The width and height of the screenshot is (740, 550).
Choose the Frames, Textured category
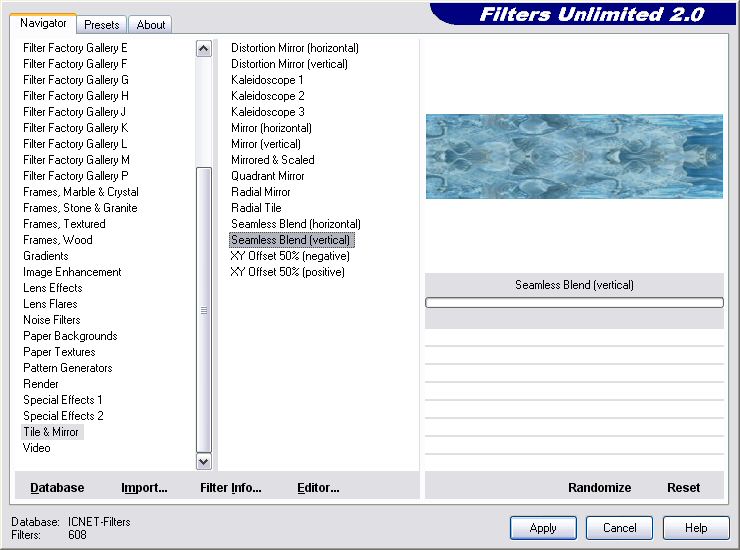64,224
